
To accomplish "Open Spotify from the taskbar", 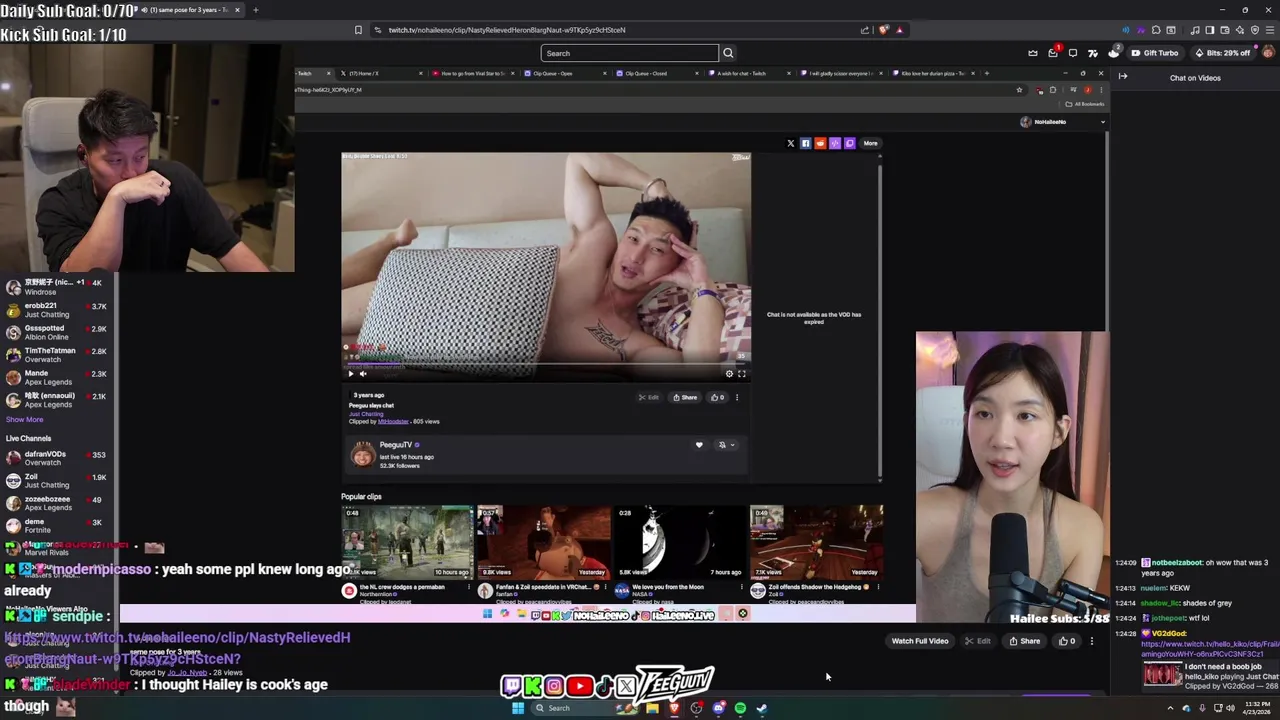I will (x=740, y=708).
